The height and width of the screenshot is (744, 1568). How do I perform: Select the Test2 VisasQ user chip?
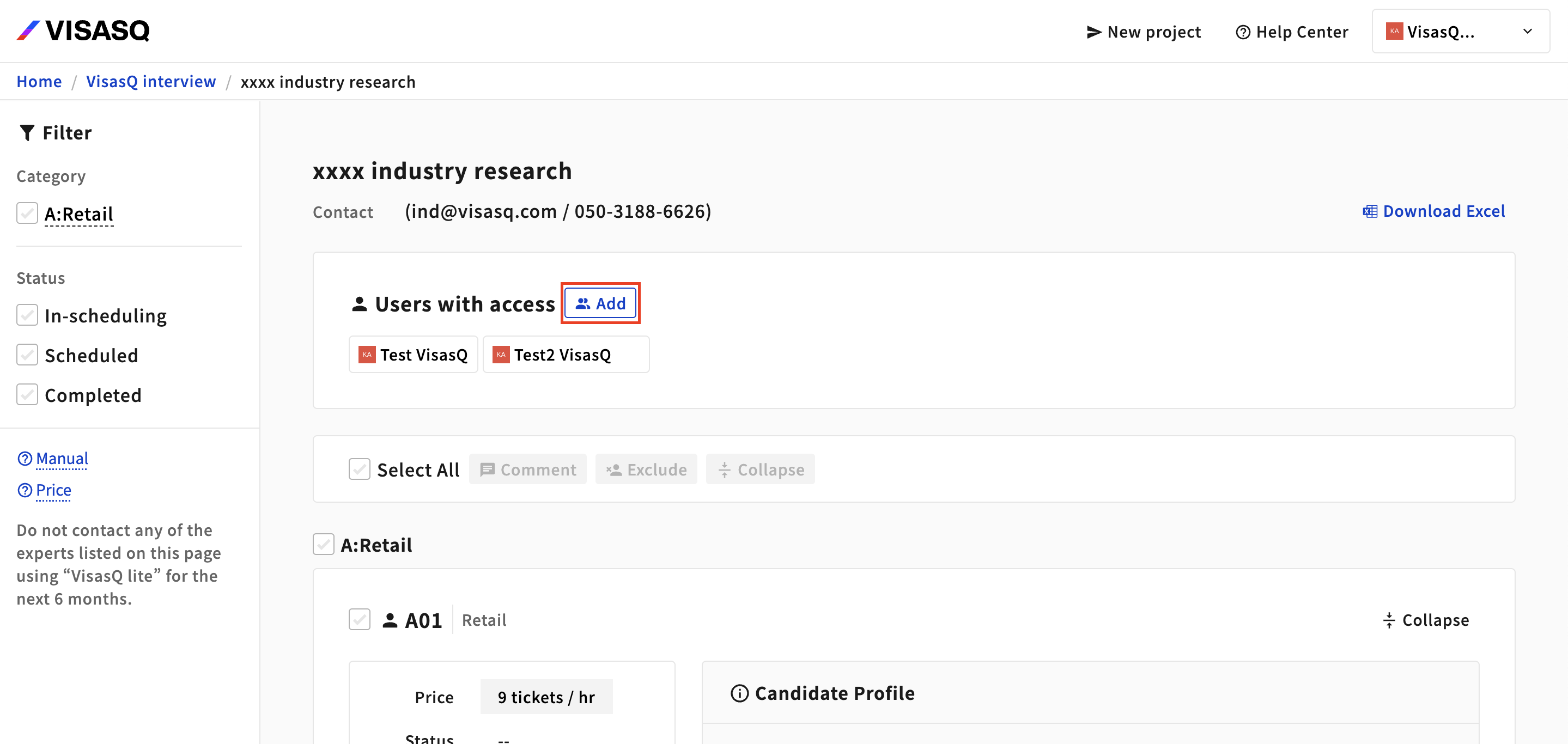(566, 355)
